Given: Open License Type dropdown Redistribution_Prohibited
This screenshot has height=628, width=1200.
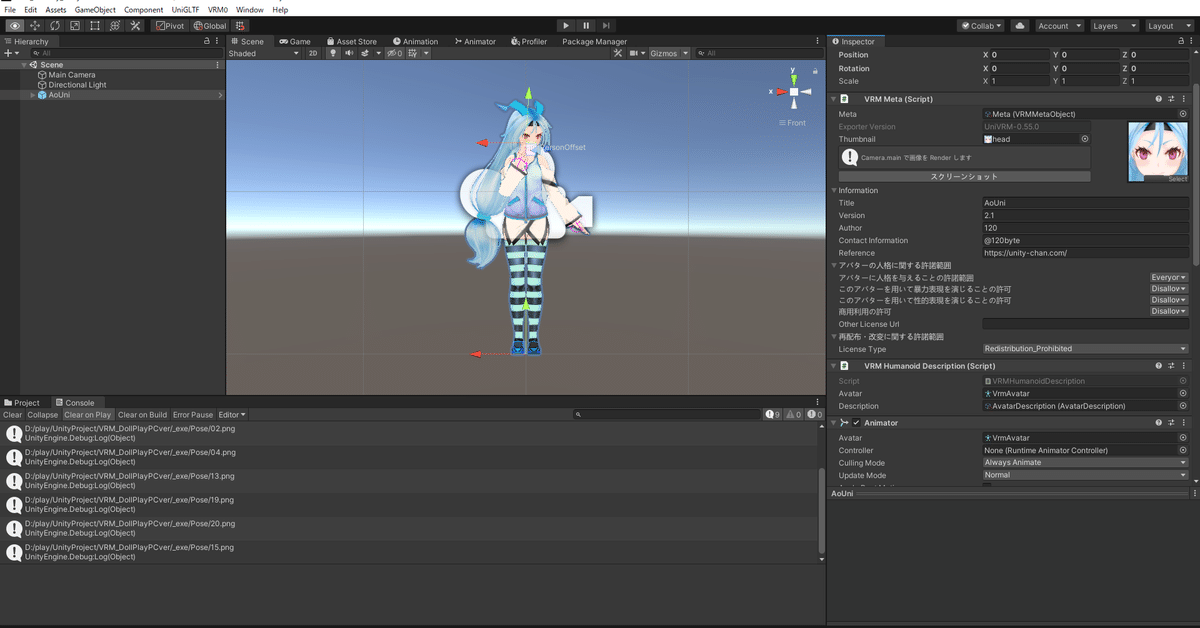Looking at the screenshot, I should 1085,349.
